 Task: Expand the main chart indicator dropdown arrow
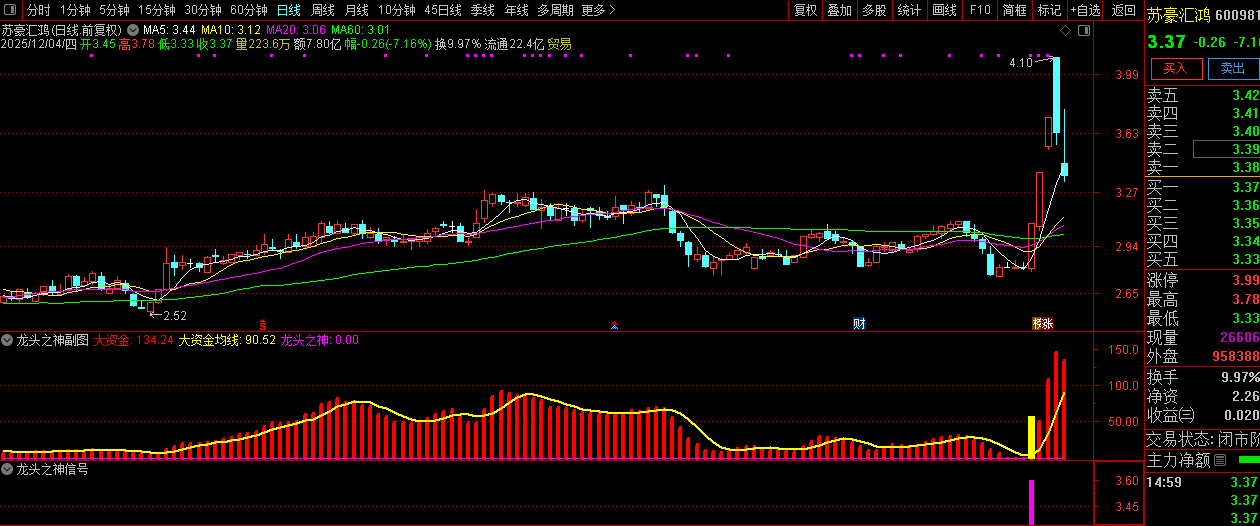pyautogui.click(x=132, y=30)
